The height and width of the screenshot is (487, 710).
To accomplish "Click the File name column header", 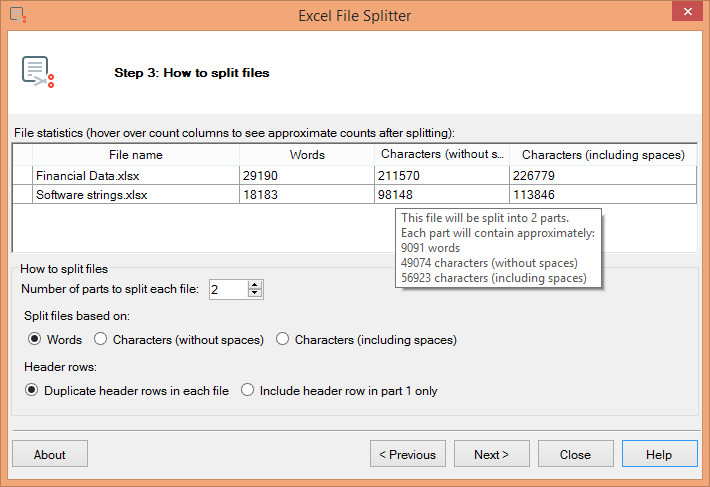I will (135, 155).
